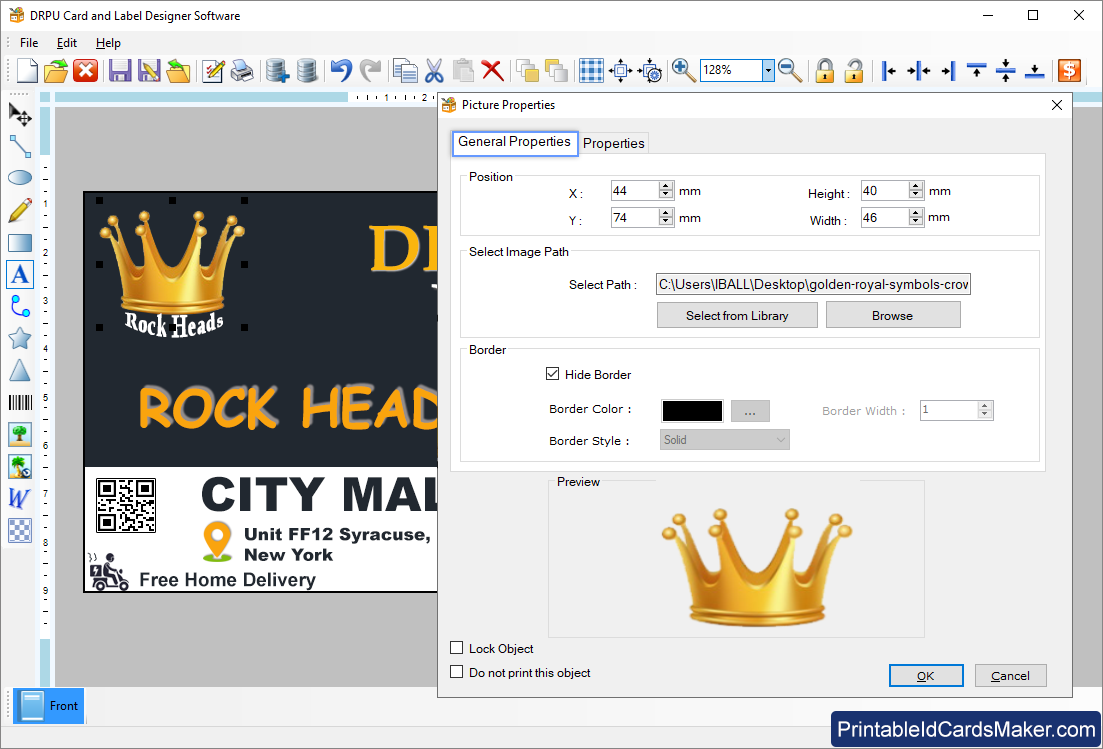Close the Picture Properties dialog
Image resolution: width=1103 pixels, height=749 pixels.
click(1057, 105)
